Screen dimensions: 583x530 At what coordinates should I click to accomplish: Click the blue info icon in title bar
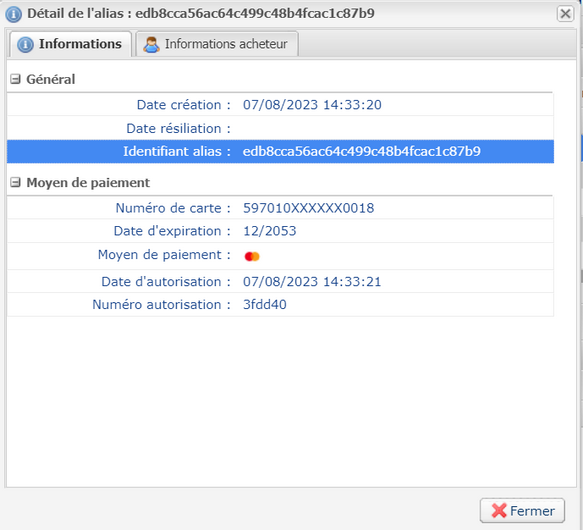[x=14, y=14]
